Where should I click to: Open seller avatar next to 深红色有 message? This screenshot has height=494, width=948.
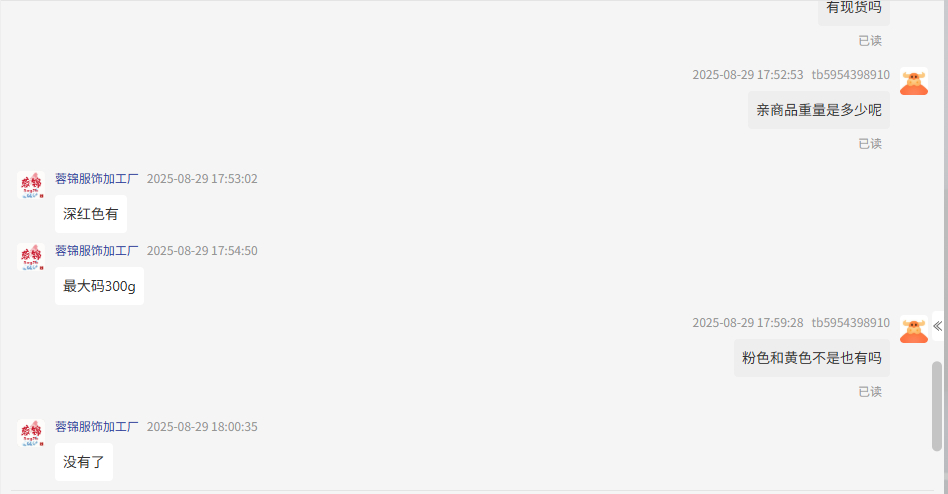click(31, 185)
